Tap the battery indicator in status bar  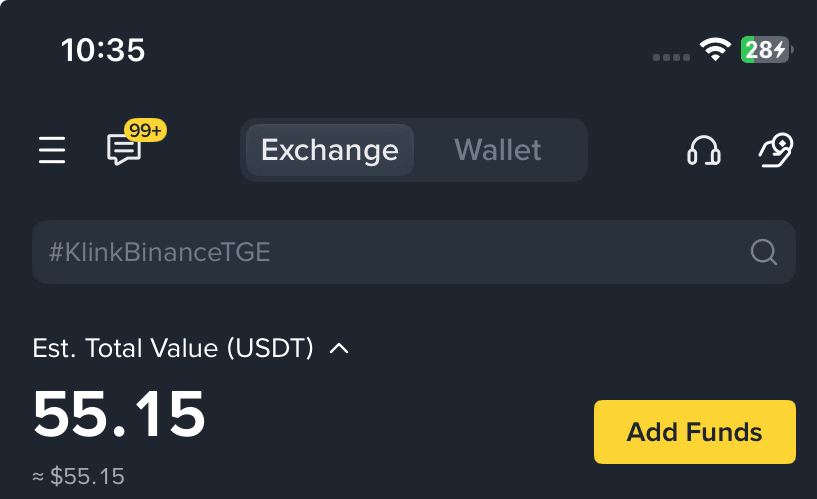coord(766,50)
